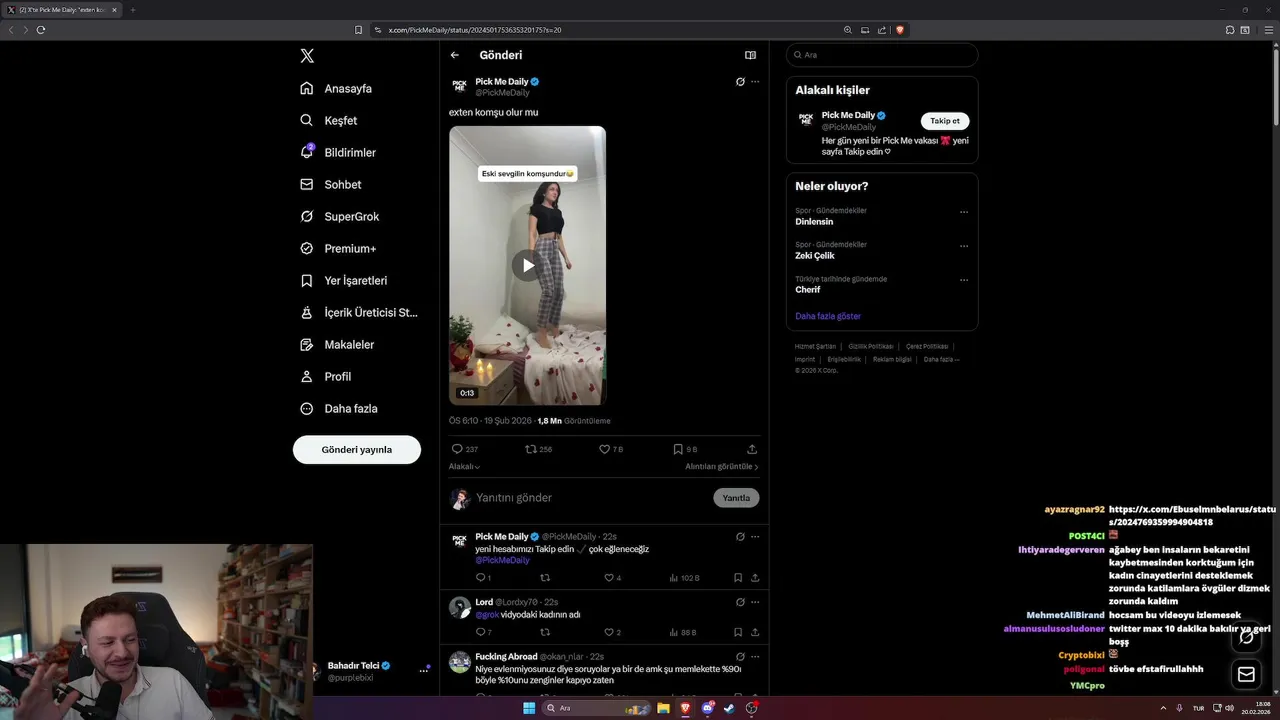Open Yer İşaretleri bookmarks
This screenshot has height=720, width=1280.
click(x=343, y=280)
